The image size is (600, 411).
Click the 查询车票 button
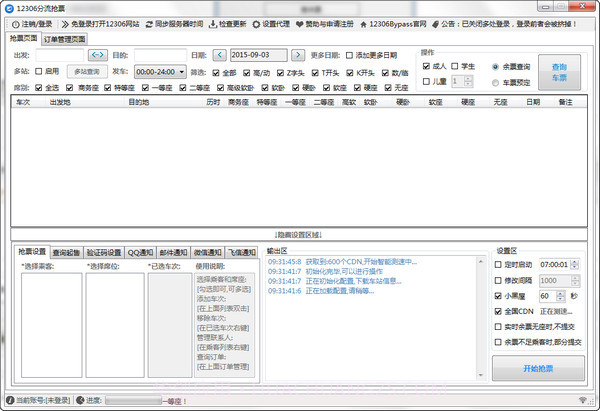(x=565, y=71)
